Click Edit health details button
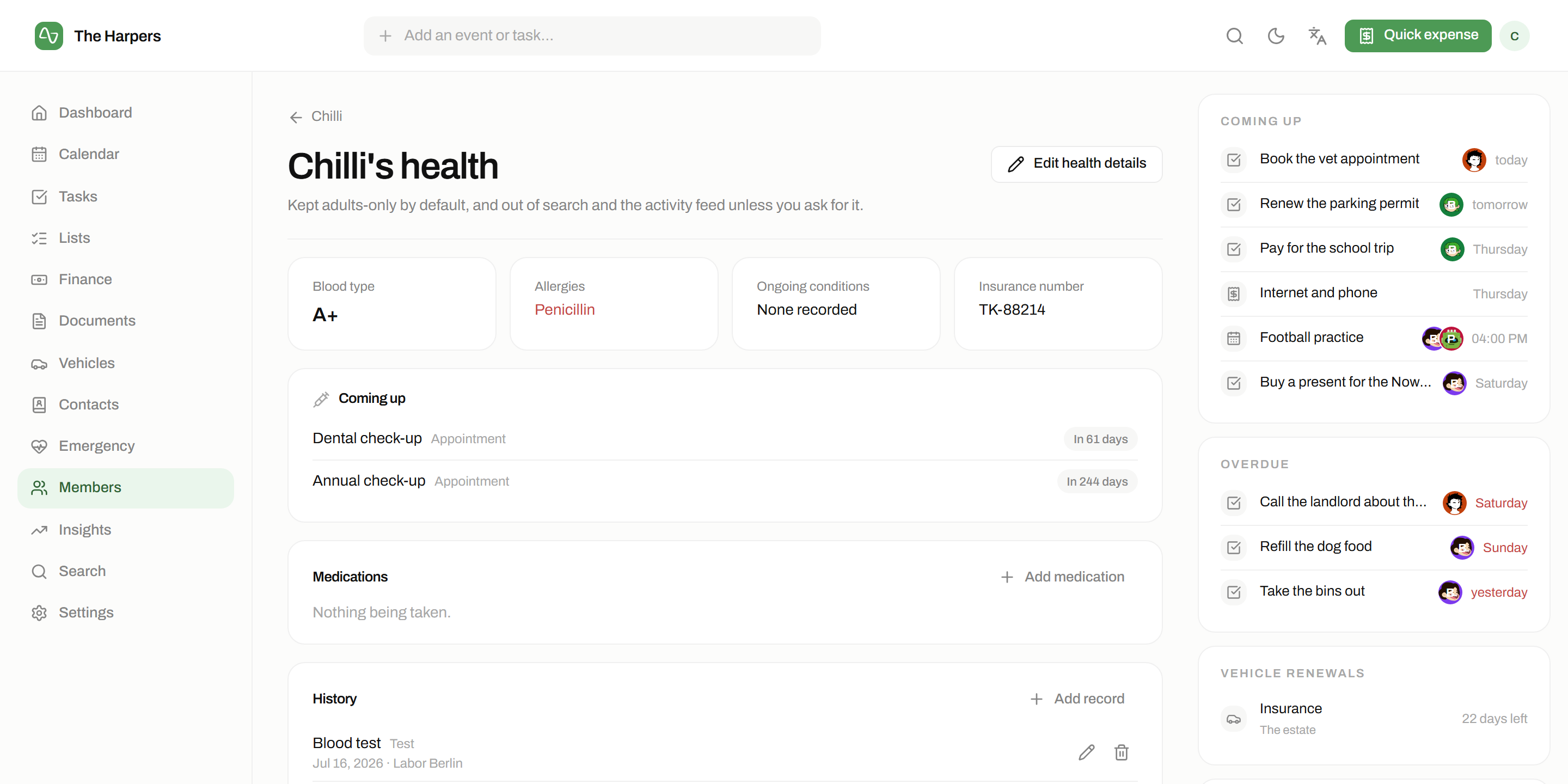The width and height of the screenshot is (1568, 784). [1076, 164]
